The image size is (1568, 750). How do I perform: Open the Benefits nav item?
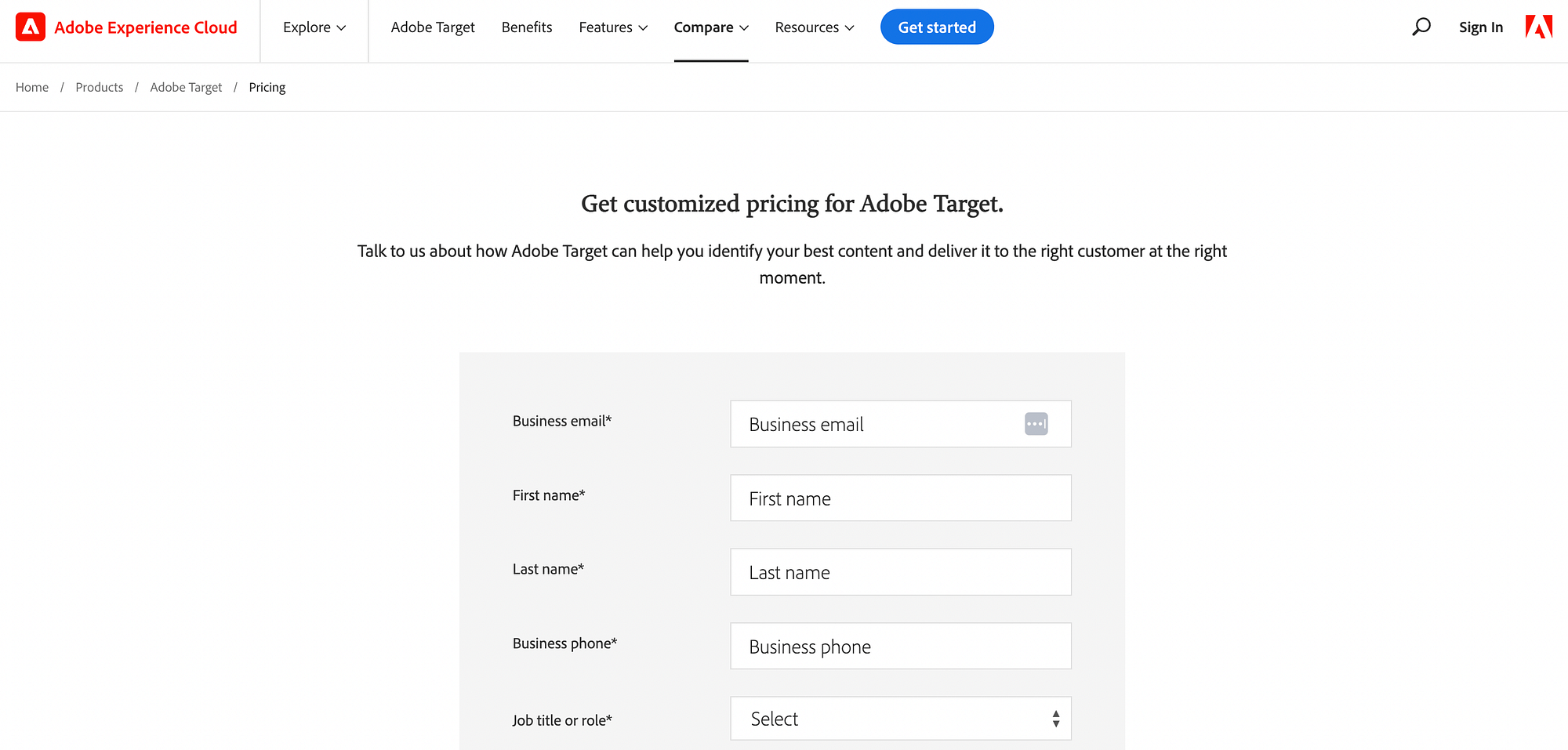(527, 27)
